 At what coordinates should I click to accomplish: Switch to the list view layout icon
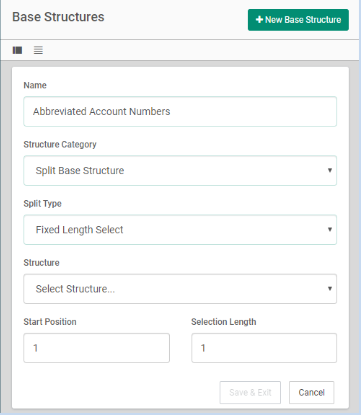click(38, 50)
